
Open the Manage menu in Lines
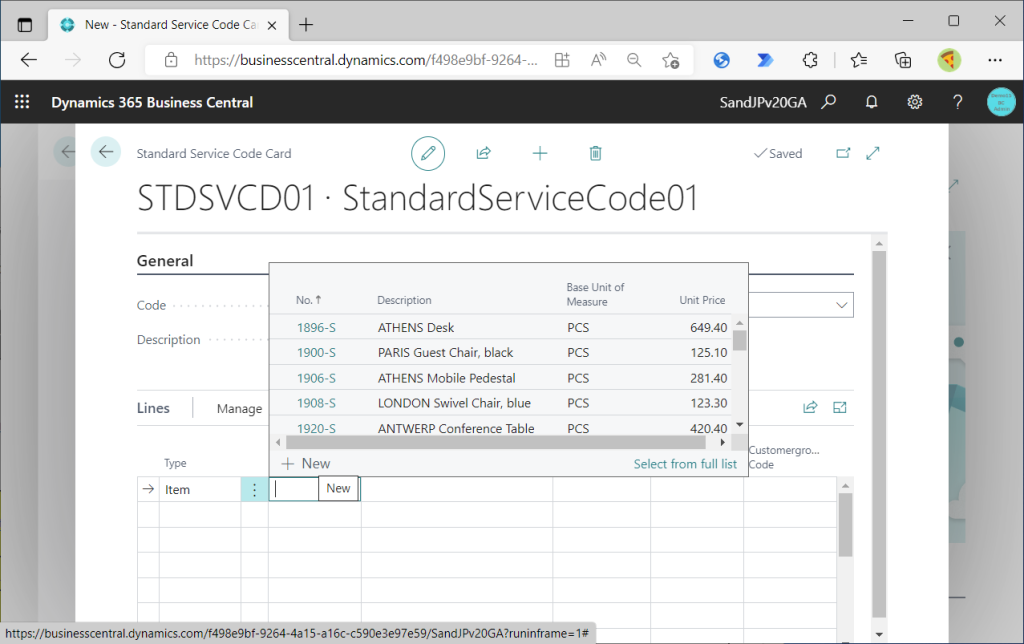point(239,408)
